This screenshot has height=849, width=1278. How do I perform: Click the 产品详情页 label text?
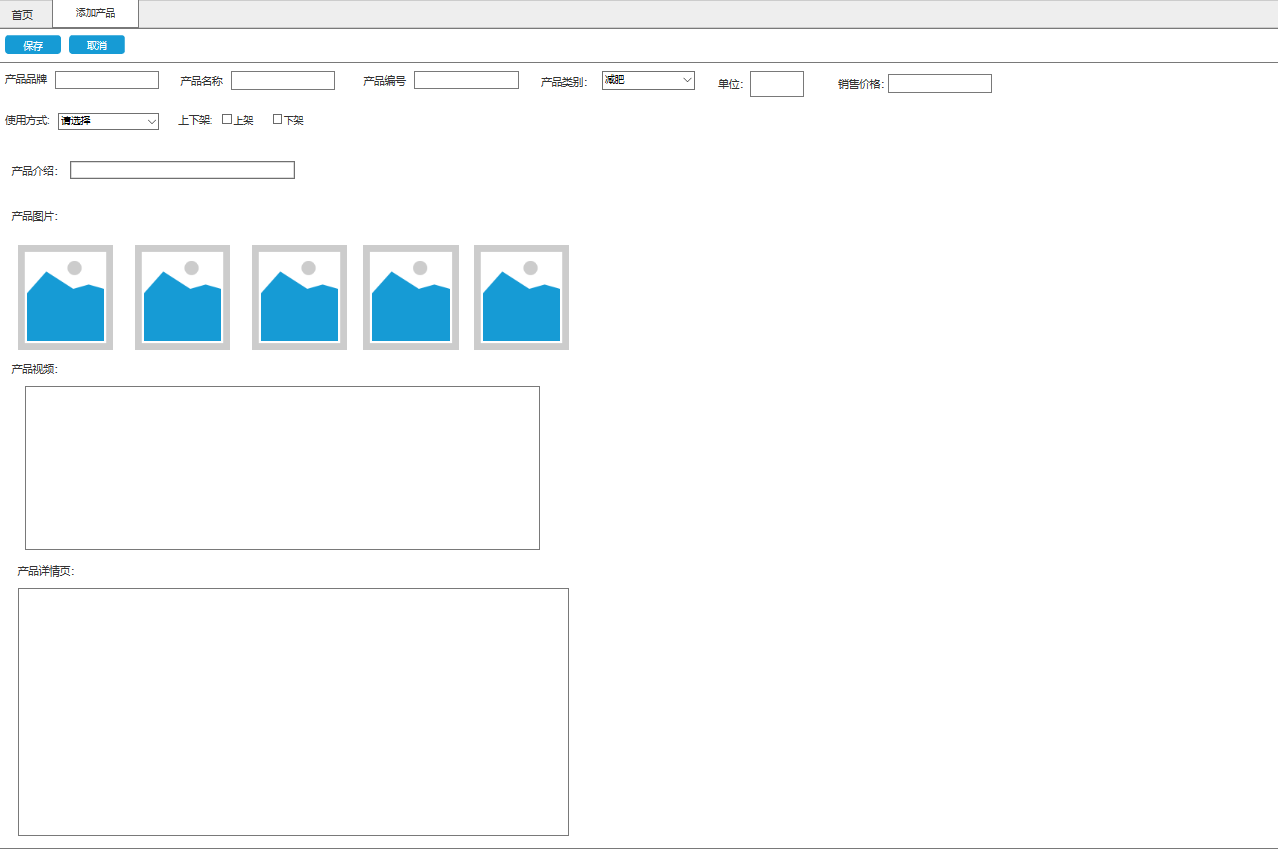coord(45,572)
